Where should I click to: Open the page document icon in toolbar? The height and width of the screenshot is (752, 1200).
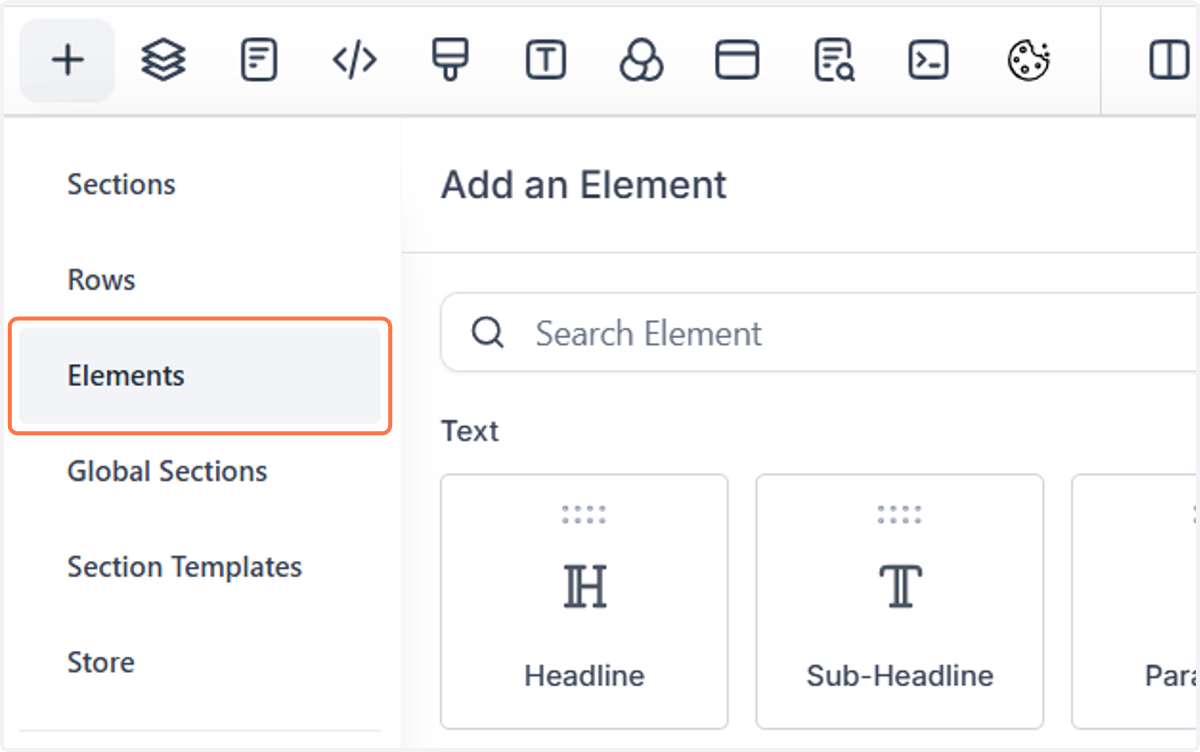point(259,61)
